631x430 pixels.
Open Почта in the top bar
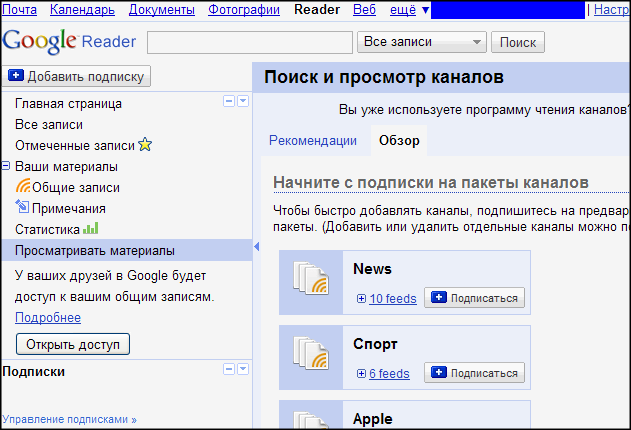(20, 9)
